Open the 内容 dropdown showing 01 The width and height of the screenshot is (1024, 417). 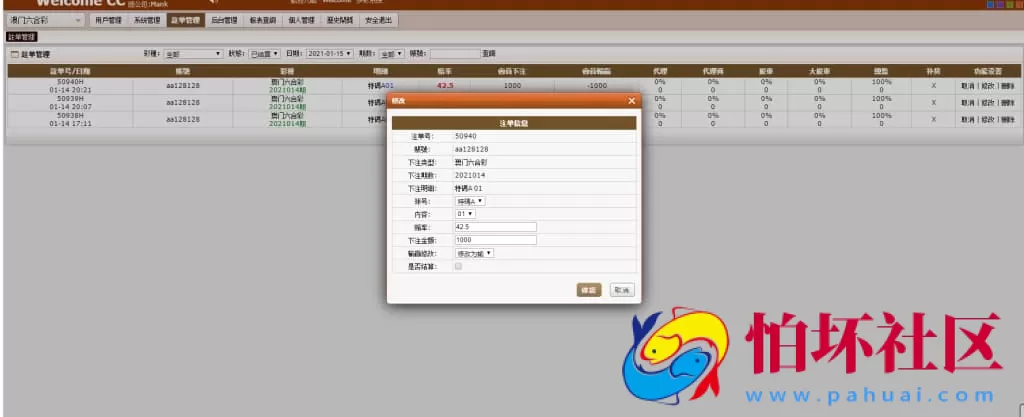click(465, 213)
